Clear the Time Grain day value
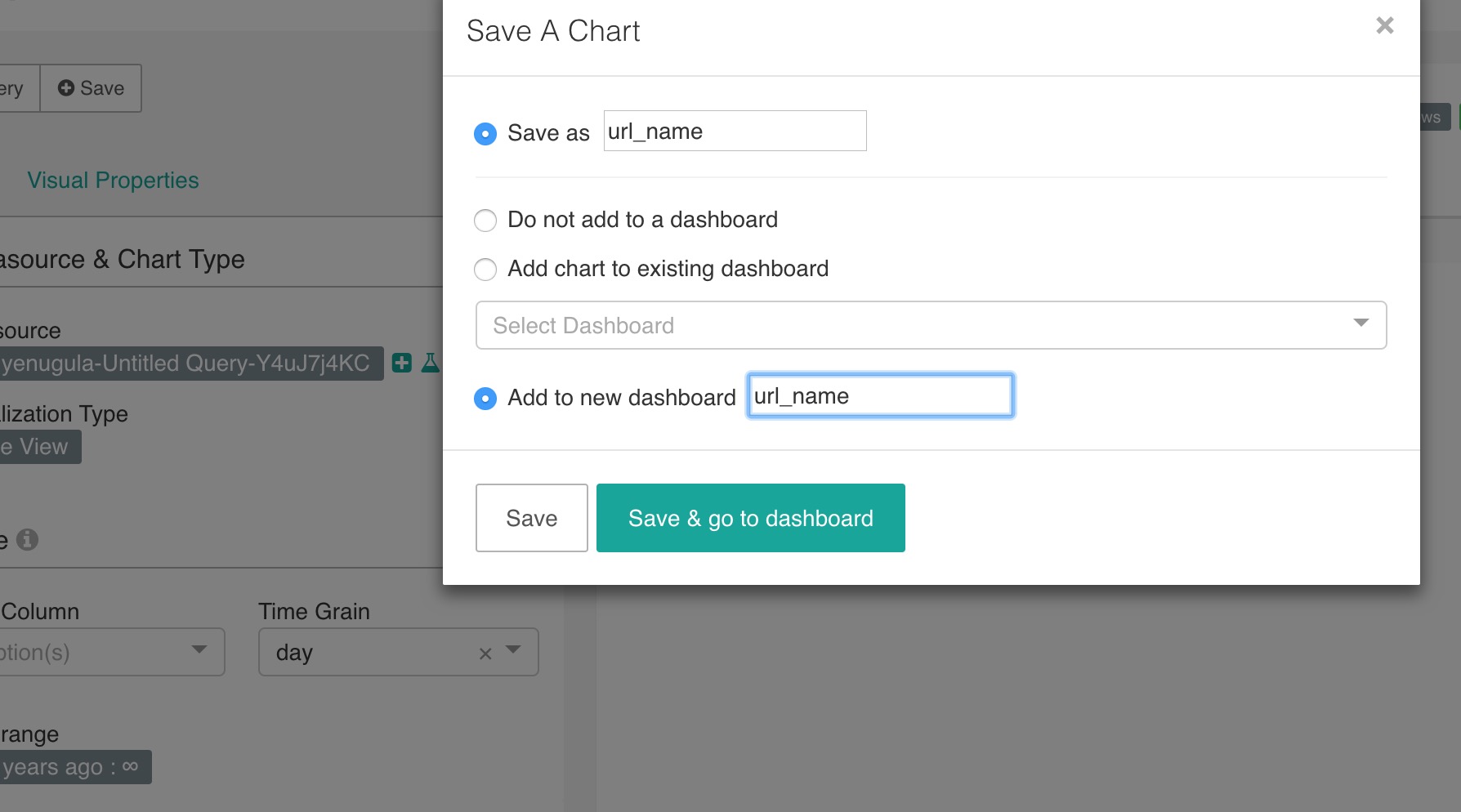Image resolution: width=1461 pixels, height=812 pixels. [485, 653]
